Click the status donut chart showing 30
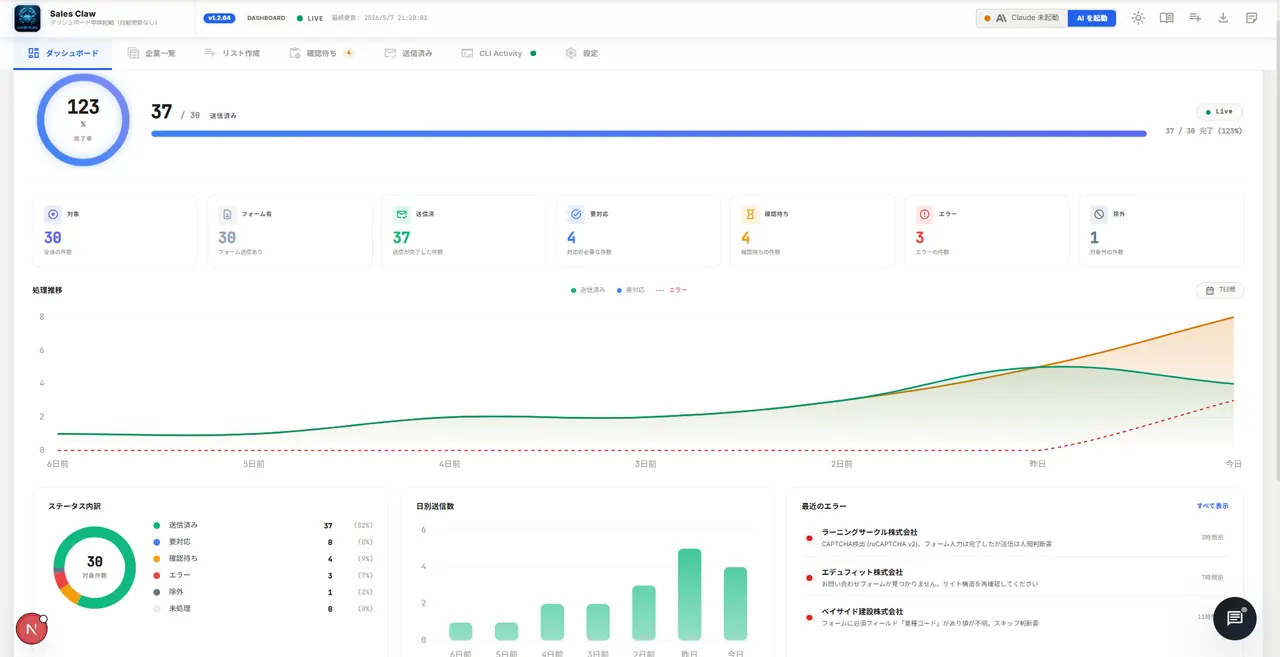Image resolution: width=1280 pixels, height=657 pixels. click(x=95, y=567)
